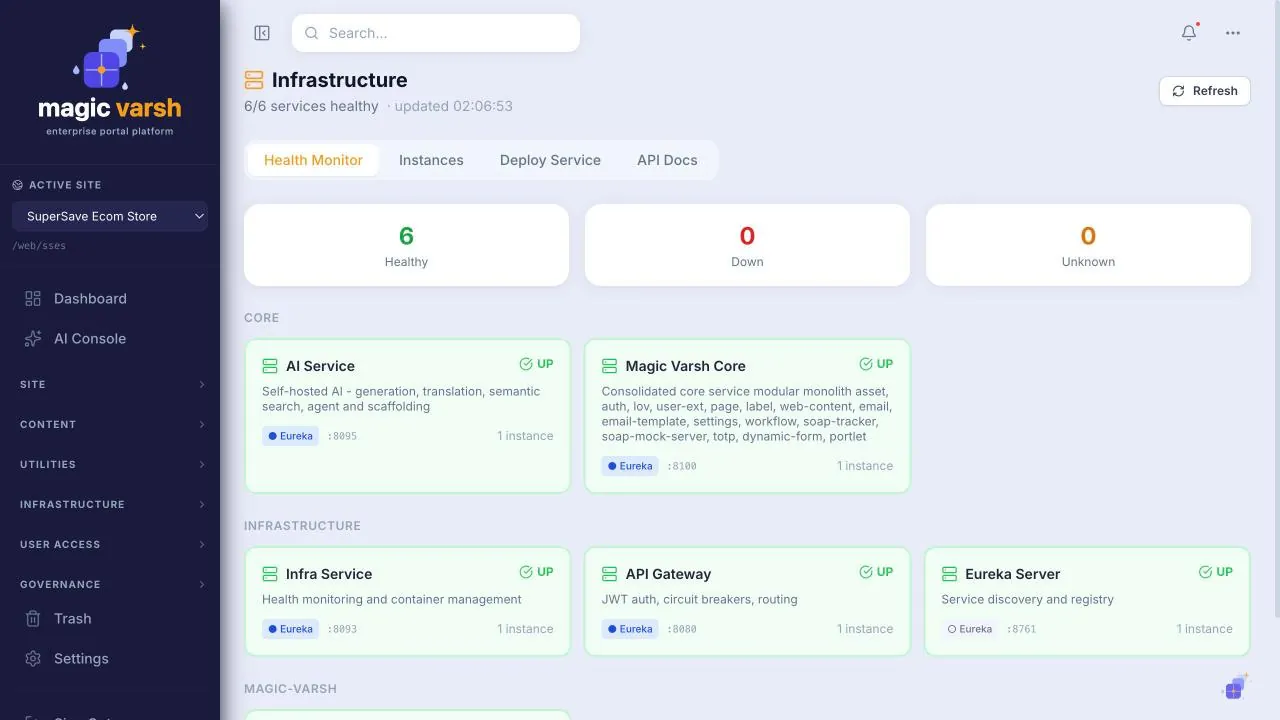Viewport: 1280px width, 720px height.
Task: Go to the API Docs tab
Action: pos(667,160)
